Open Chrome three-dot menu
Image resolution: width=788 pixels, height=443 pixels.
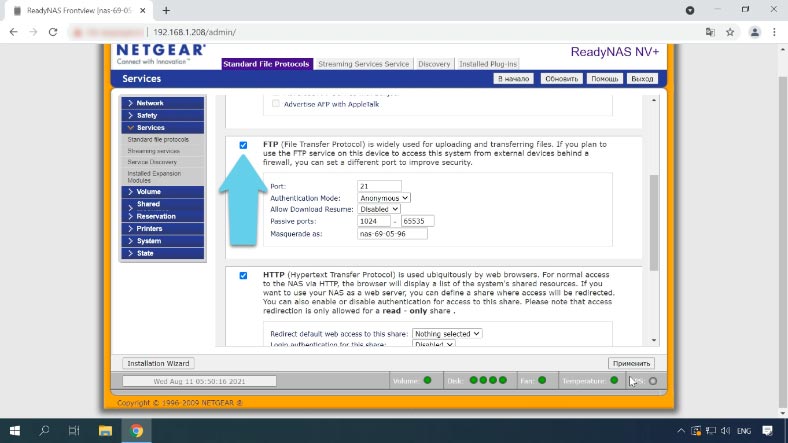(774, 32)
